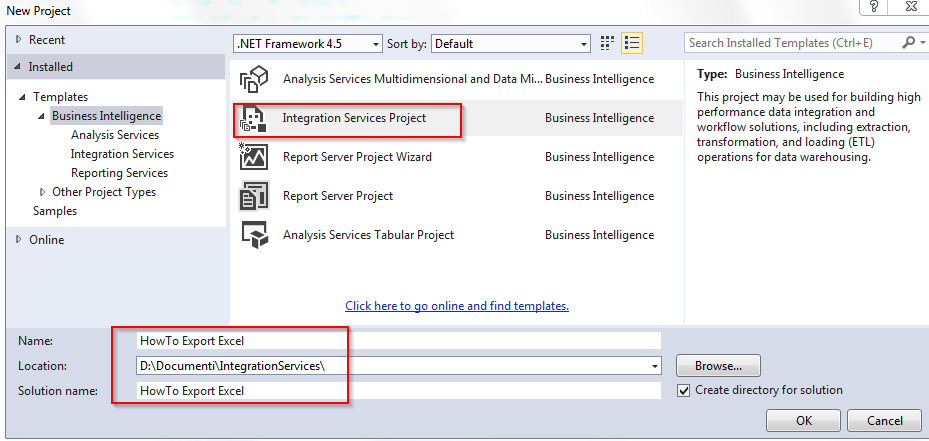Viewport: 929px width, 441px height.
Task: Click the search magnifier icon
Action: (x=908, y=43)
